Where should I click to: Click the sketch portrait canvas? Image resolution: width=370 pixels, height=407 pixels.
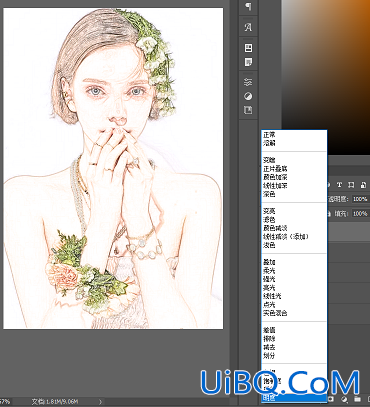(x=113, y=168)
